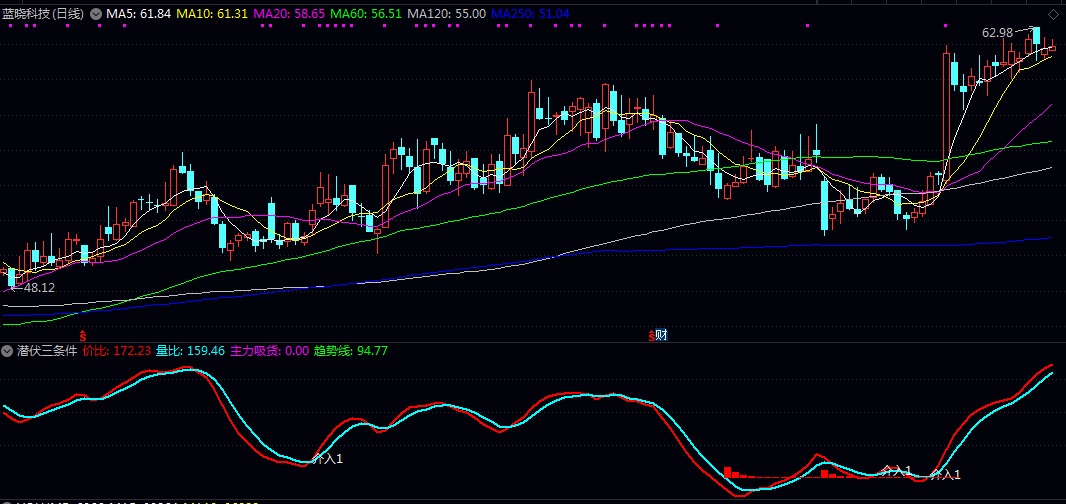The width and height of the screenshot is (1066, 504).
Task: Click the red $ marker beside 财
Action: point(652,335)
